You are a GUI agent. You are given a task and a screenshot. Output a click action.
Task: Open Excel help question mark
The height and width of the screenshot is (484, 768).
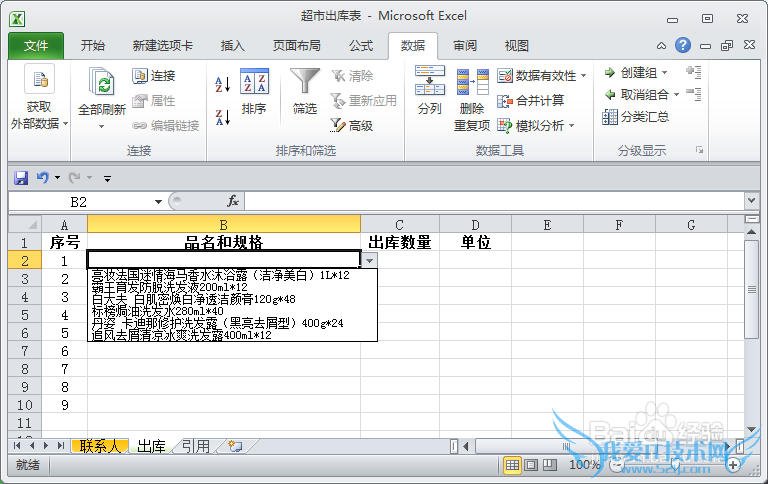pyautogui.click(x=683, y=46)
